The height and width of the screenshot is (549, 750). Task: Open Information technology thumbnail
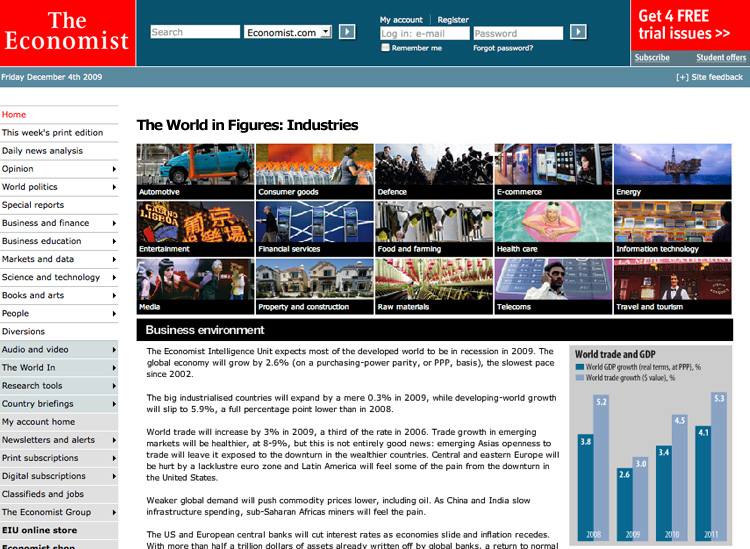[673, 229]
